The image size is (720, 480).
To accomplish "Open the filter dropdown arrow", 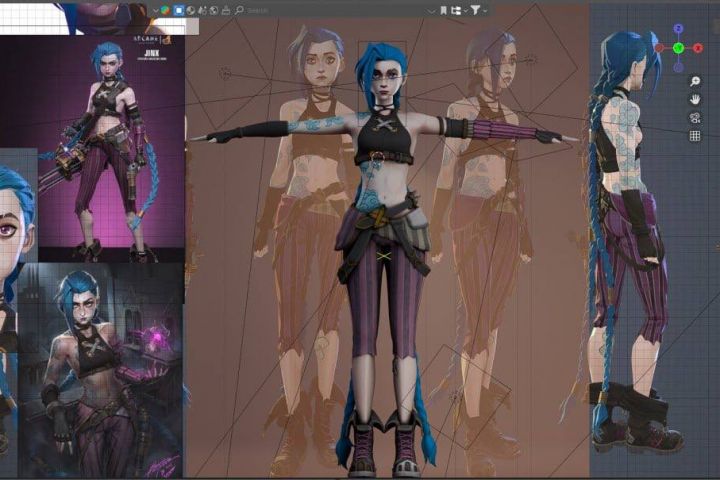I will click(x=485, y=11).
